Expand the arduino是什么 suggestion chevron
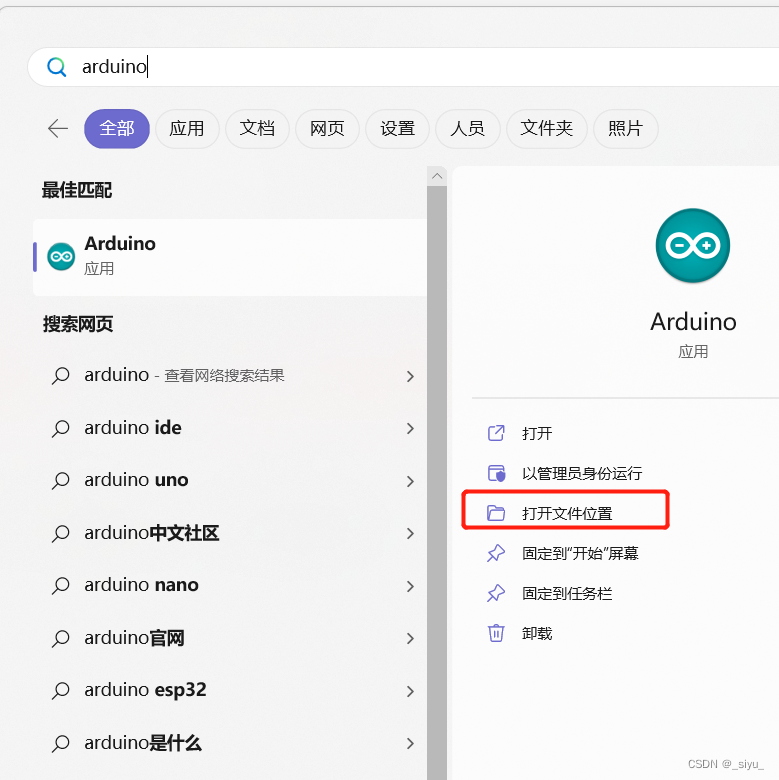 click(x=410, y=743)
